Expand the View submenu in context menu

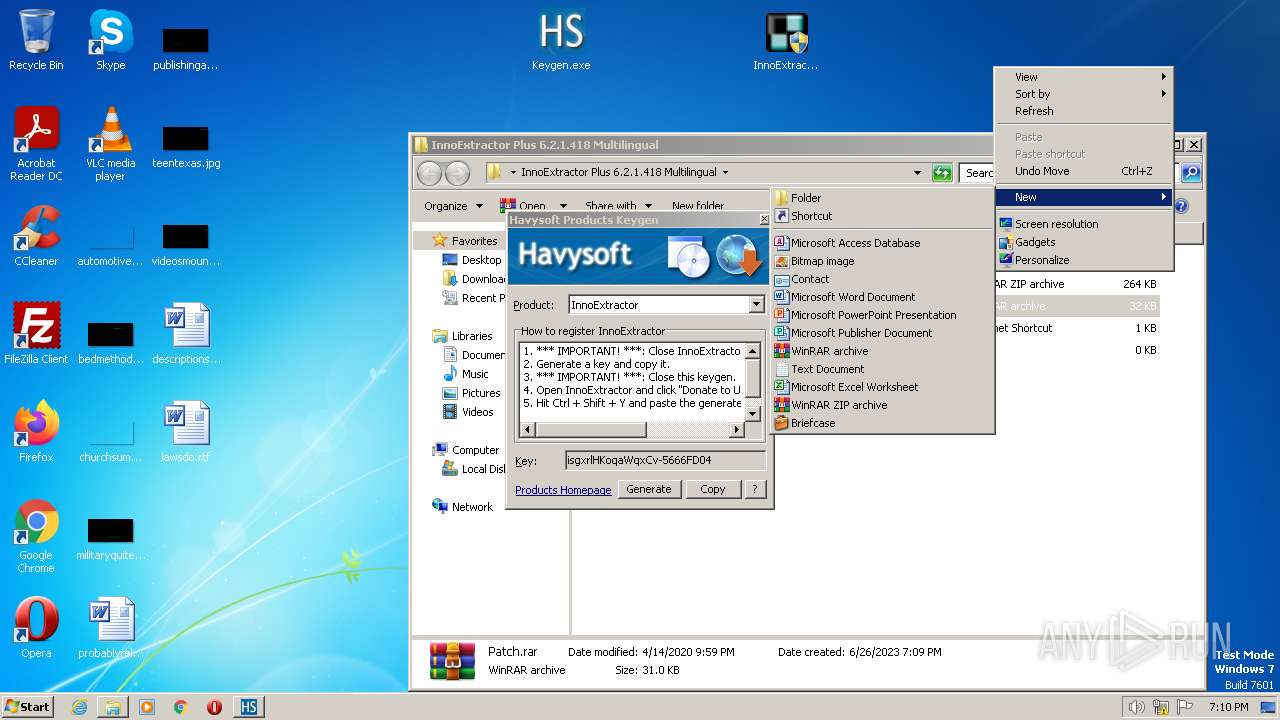1084,77
